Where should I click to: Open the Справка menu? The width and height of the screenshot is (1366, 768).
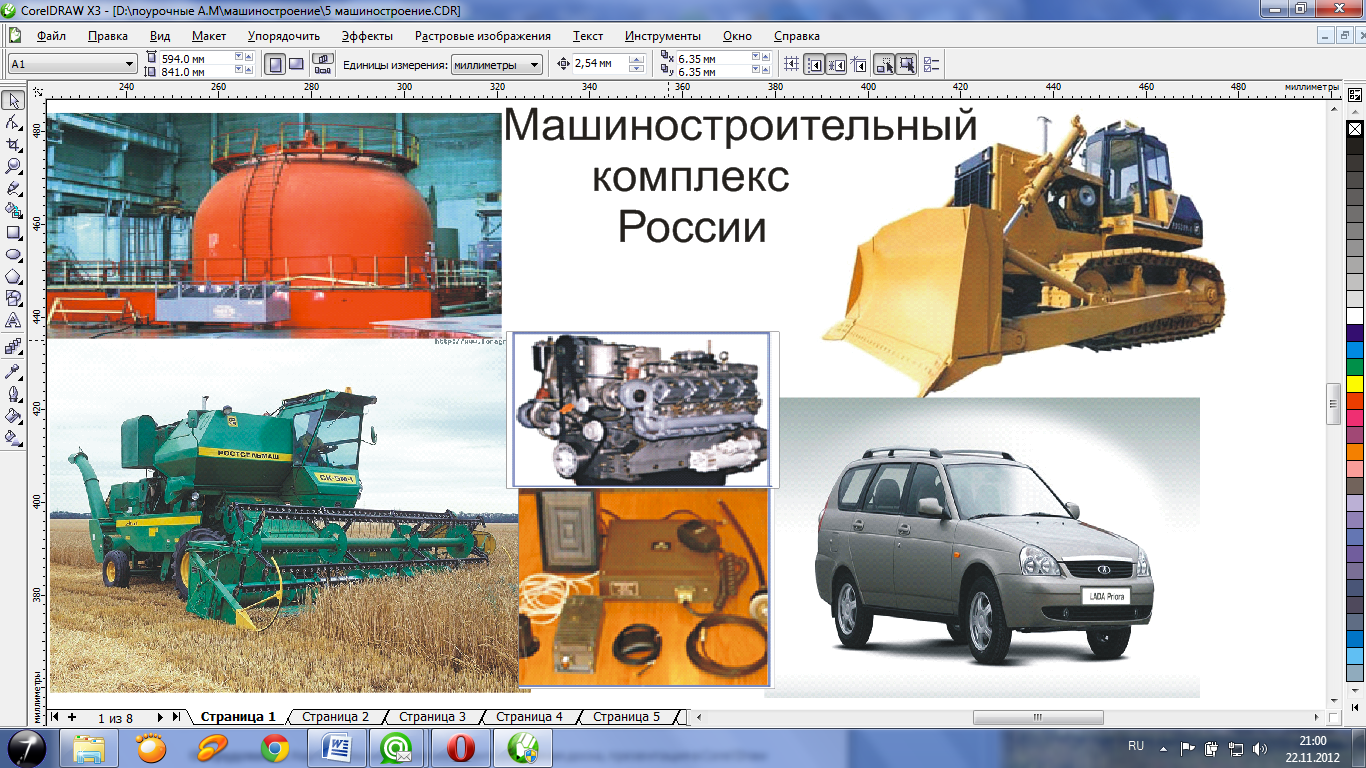[797, 36]
